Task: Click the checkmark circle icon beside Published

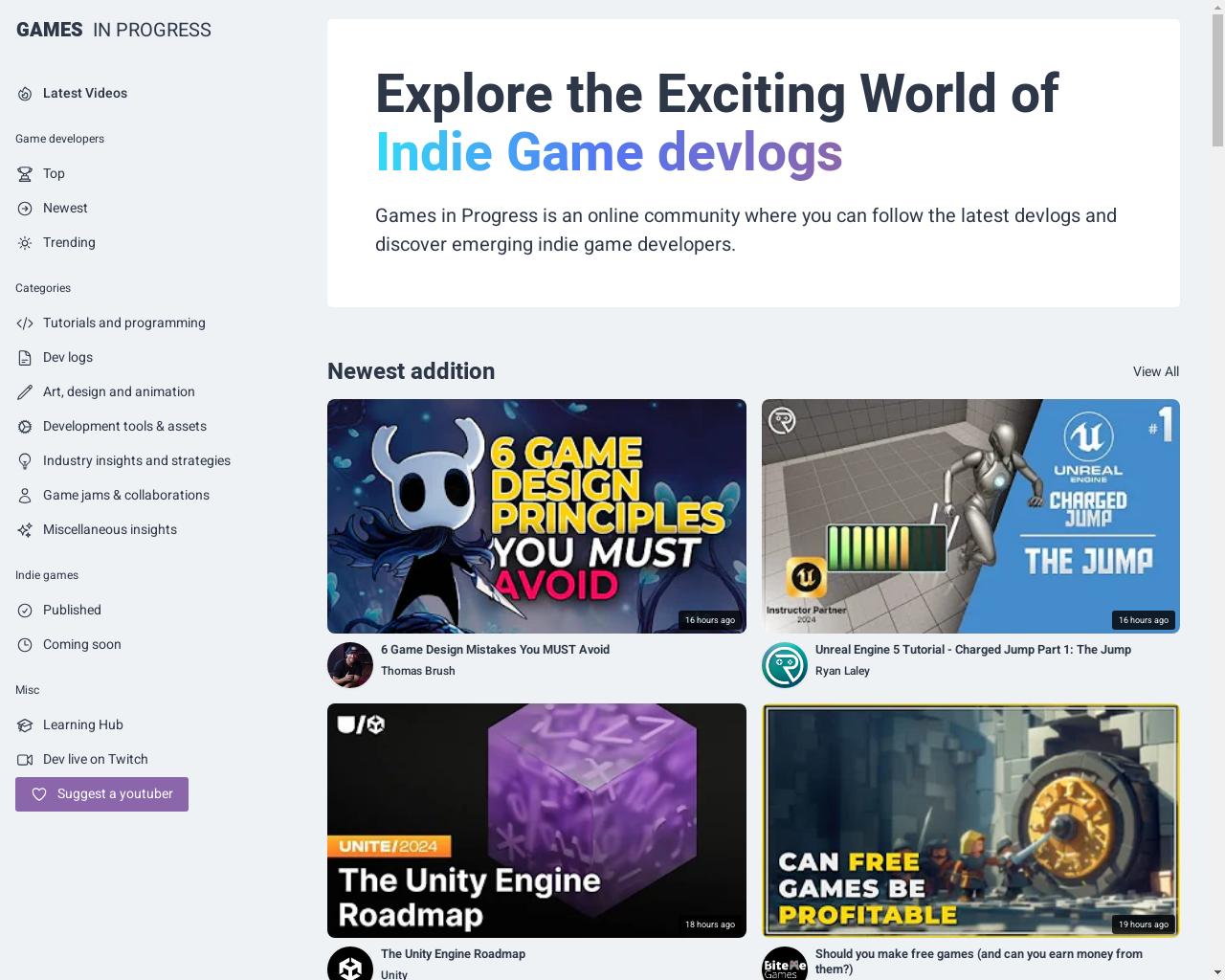Action: coord(25,611)
